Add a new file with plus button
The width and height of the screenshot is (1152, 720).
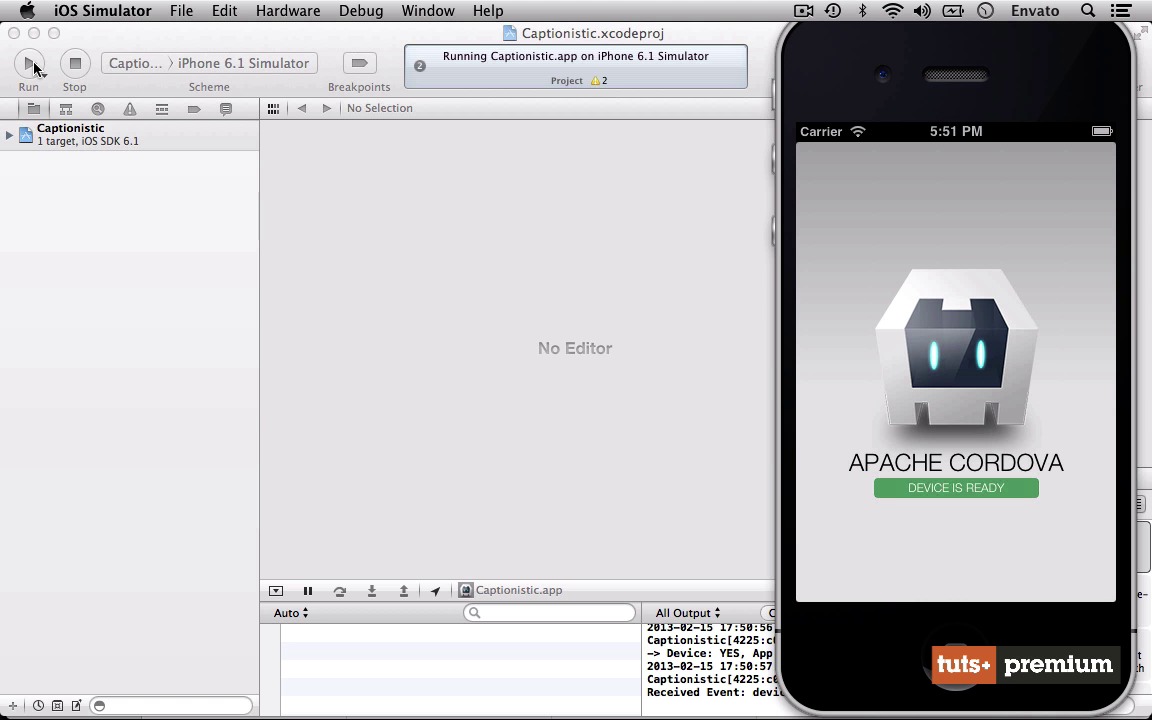click(12, 706)
